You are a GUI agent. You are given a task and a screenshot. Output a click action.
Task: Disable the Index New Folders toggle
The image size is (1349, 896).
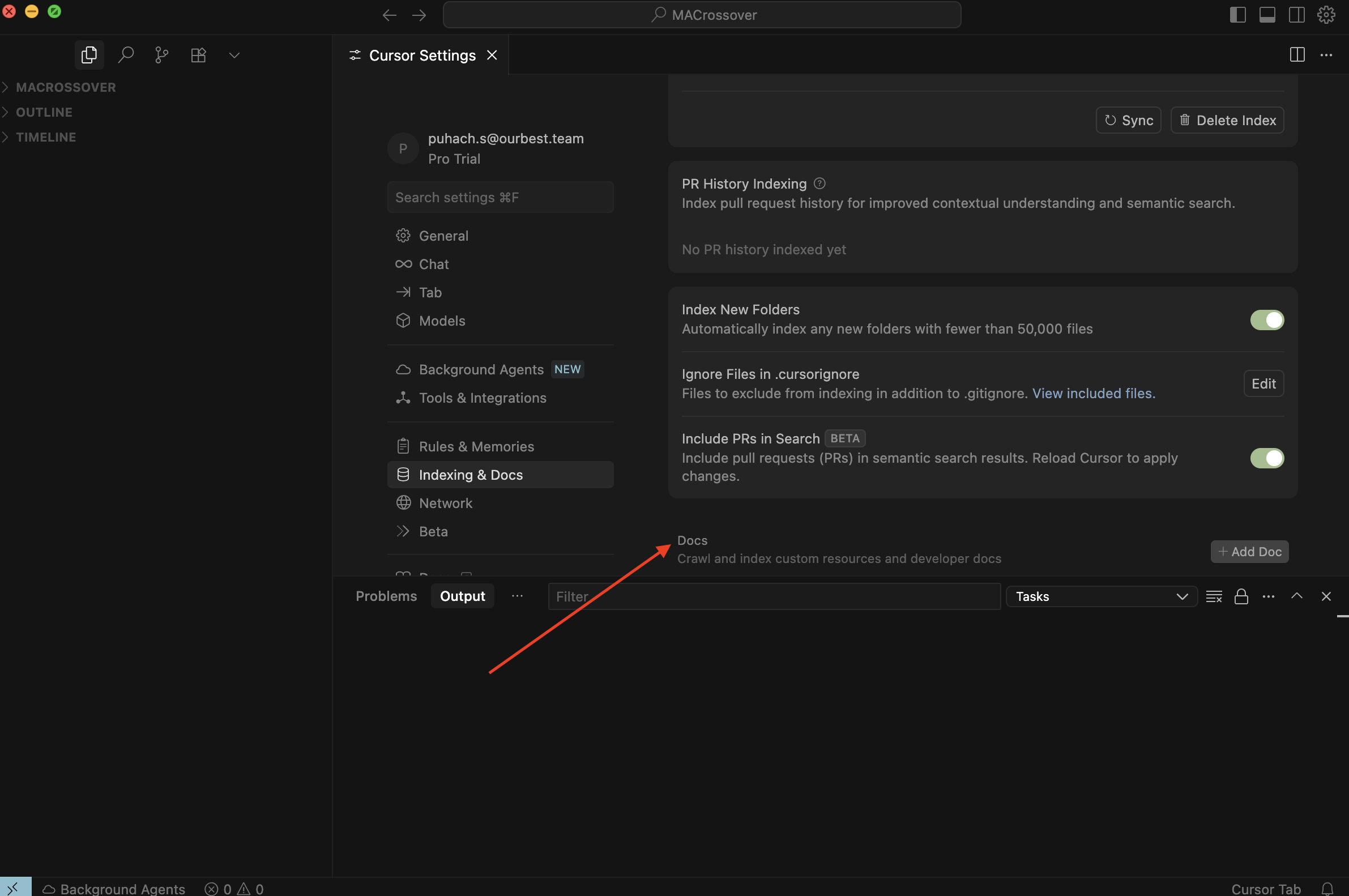point(1266,320)
